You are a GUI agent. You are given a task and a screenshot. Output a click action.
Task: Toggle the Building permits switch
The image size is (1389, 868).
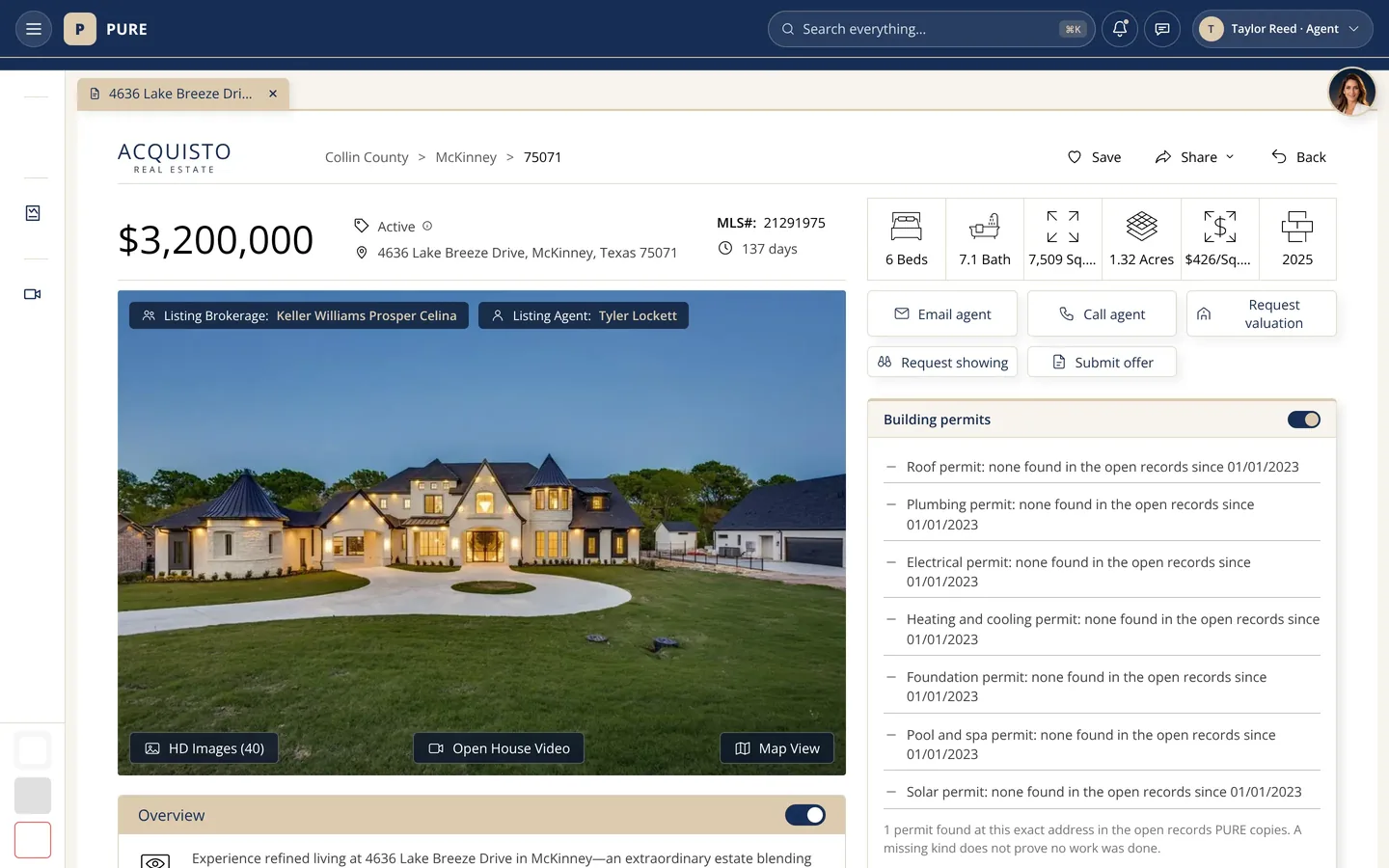[x=1304, y=420]
